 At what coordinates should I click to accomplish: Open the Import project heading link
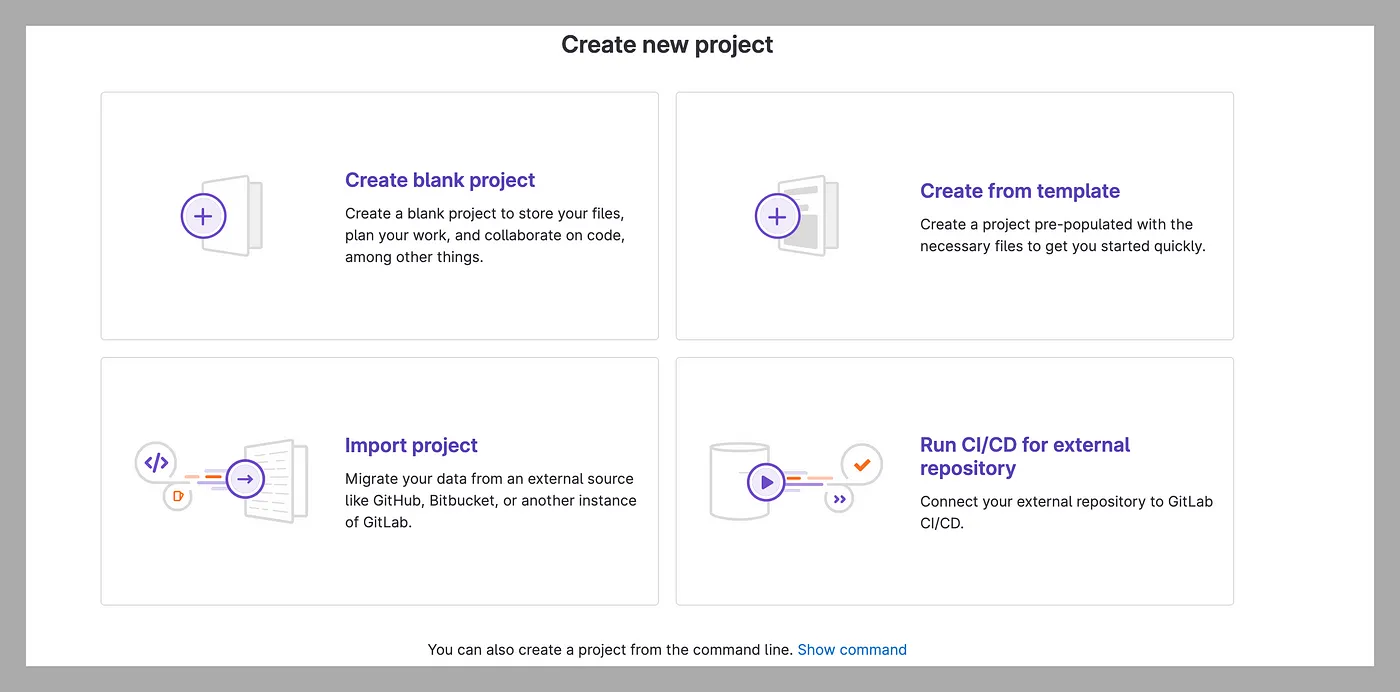411,445
